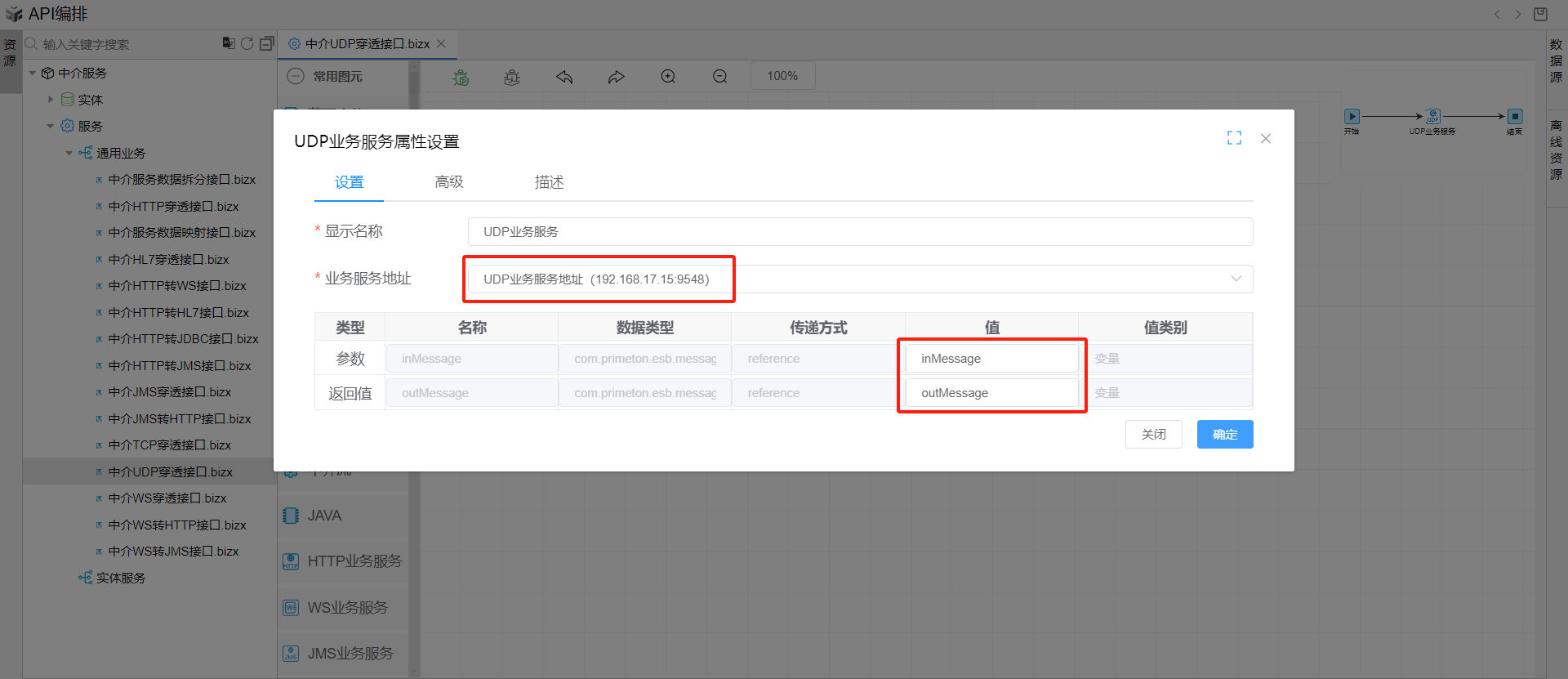Switch to the 高级 tab
Image resolution: width=1568 pixels, height=679 pixels.
[449, 182]
